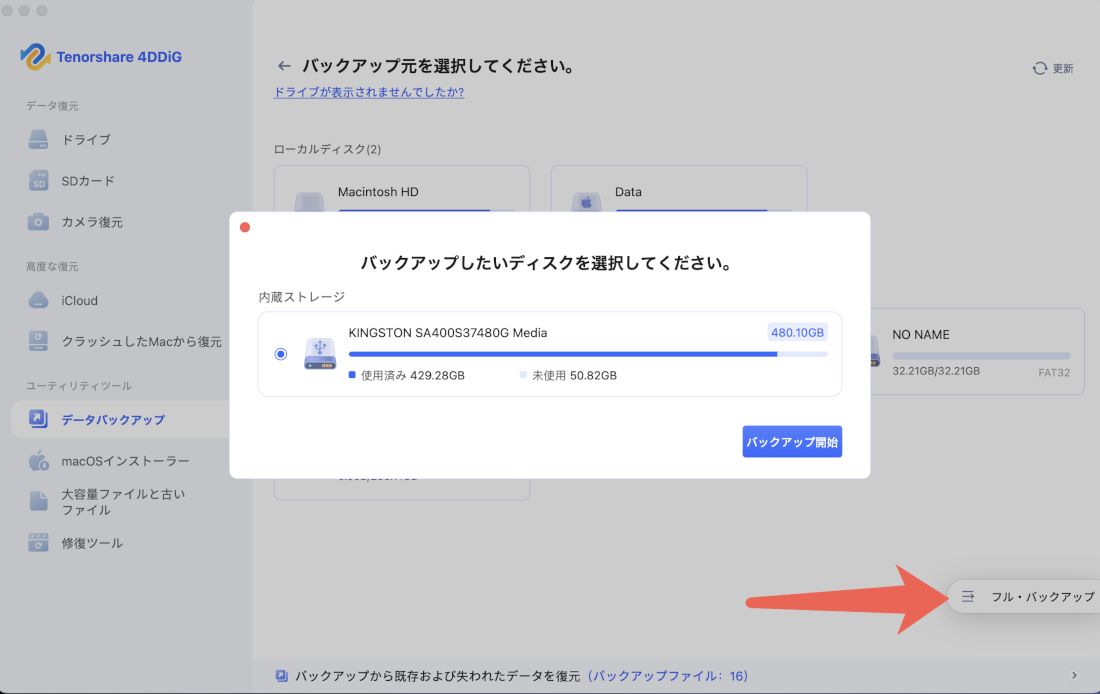1100x694 pixels.
Task: Start backup with バックアップ開始 button
Action: click(792, 441)
